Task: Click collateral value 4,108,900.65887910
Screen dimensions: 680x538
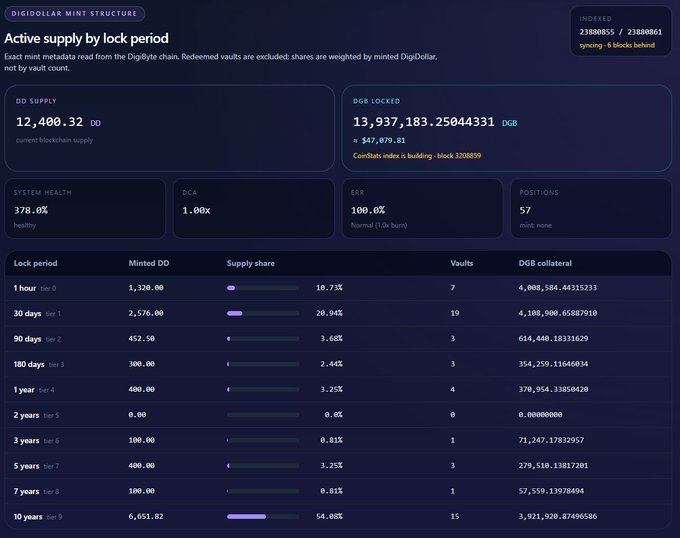Action: [558, 313]
